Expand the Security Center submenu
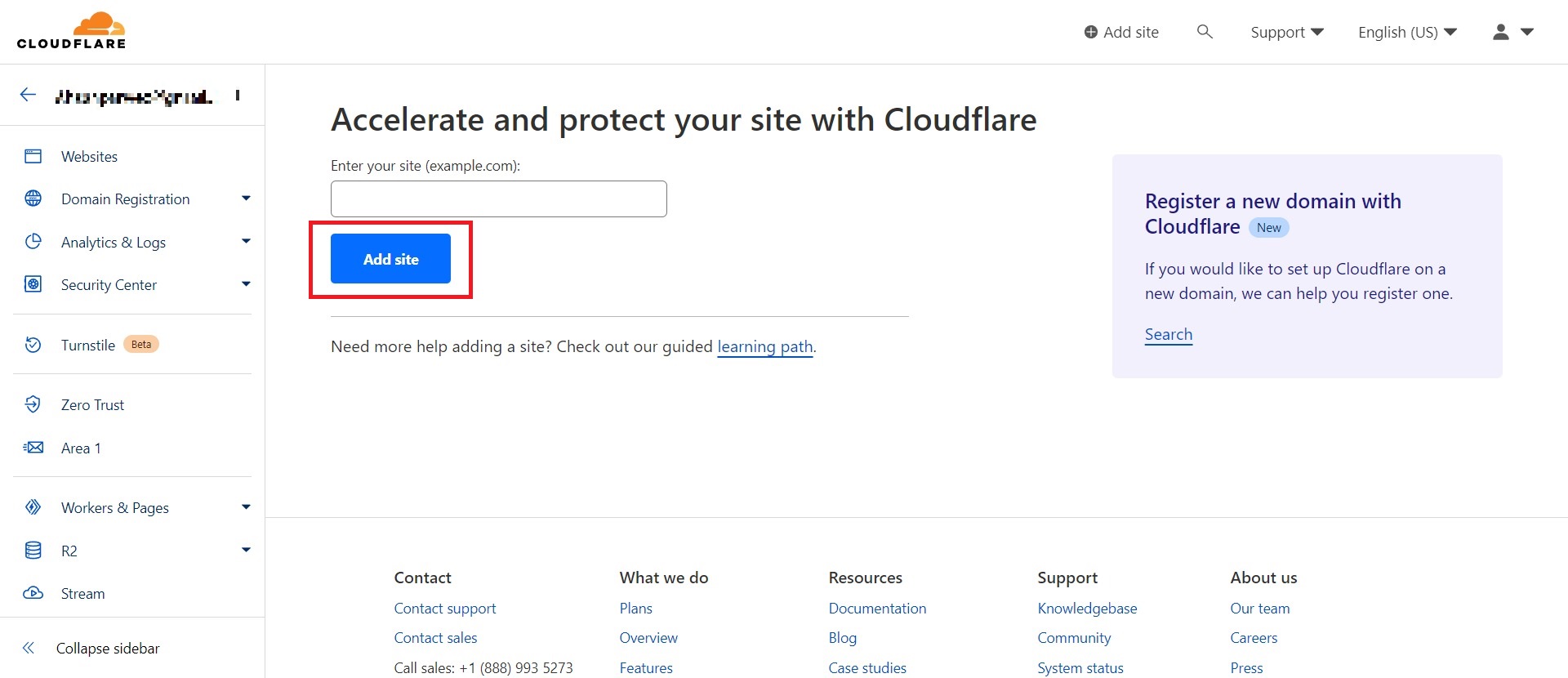The width and height of the screenshot is (1568, 678). point(246,284)
